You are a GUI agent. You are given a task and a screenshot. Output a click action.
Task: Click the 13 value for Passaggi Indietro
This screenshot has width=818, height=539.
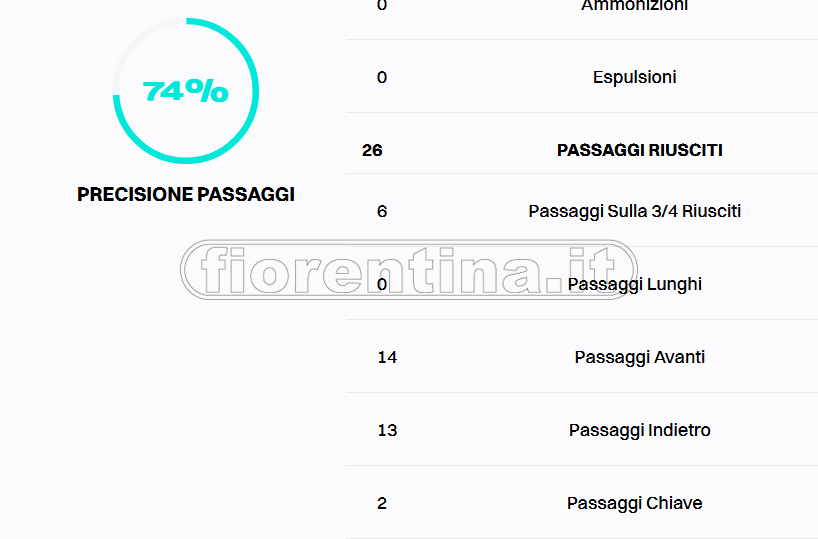pyautogui.click(x=387, y=430)
